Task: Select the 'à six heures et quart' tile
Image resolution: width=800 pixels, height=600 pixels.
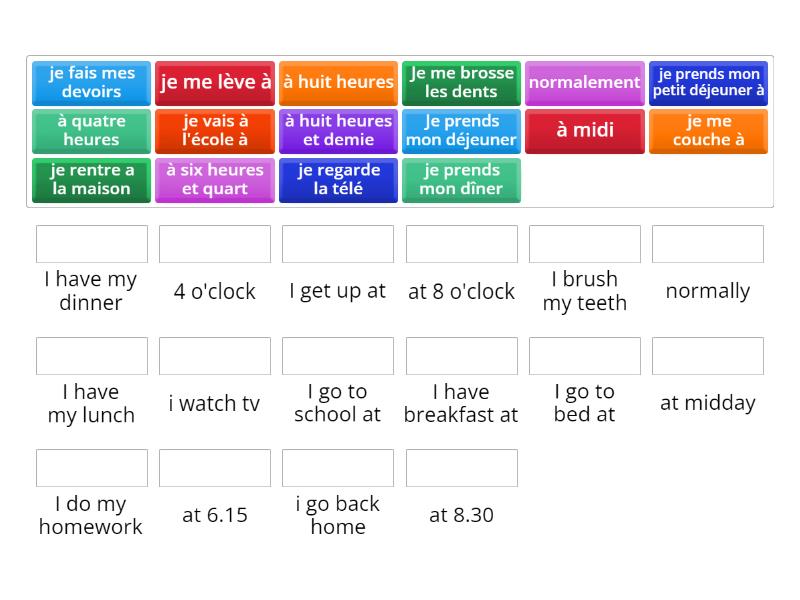Action: [215, 180]
